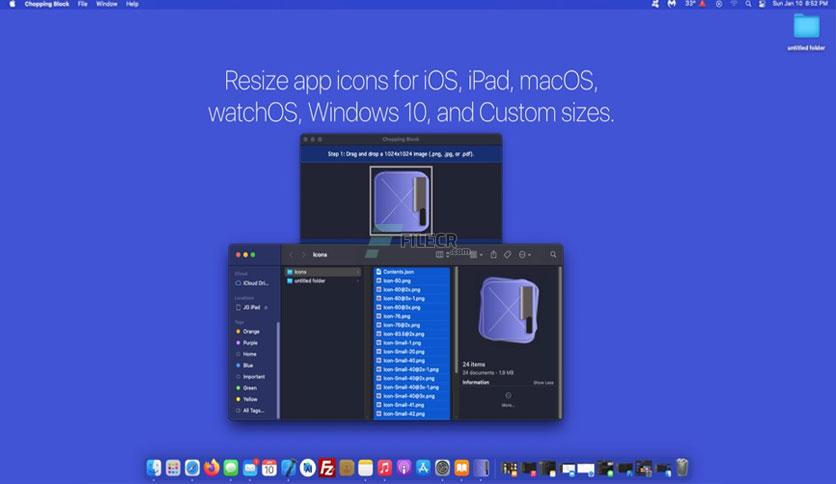The width and height of the screenshot is (836, 484).
Task: Click the Wi-Fi status icon in menu bar
Action: (x=734, y=4)
